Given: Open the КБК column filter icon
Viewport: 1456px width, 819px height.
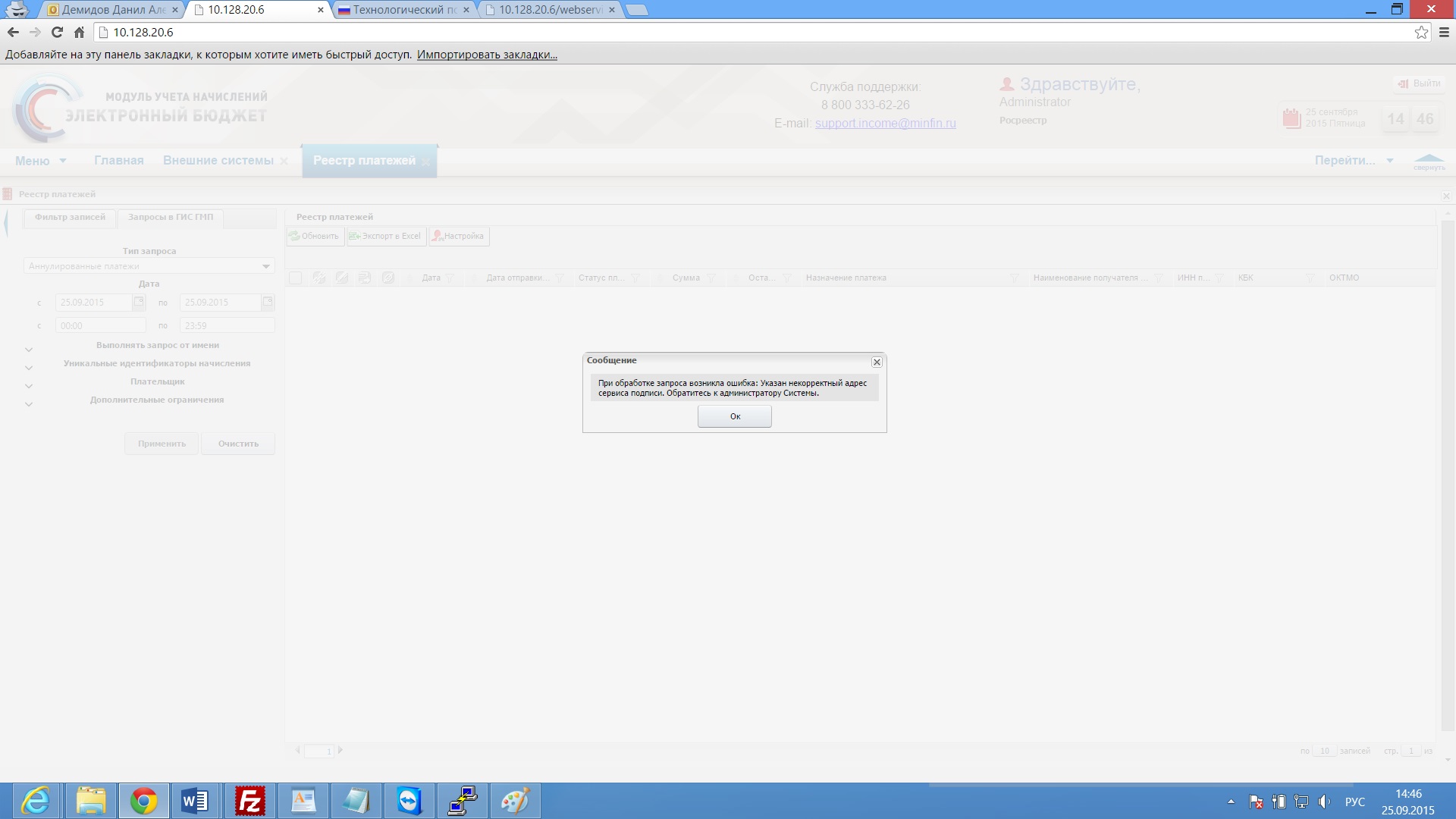Looking at the screenshot, I should pos(1310,278).
